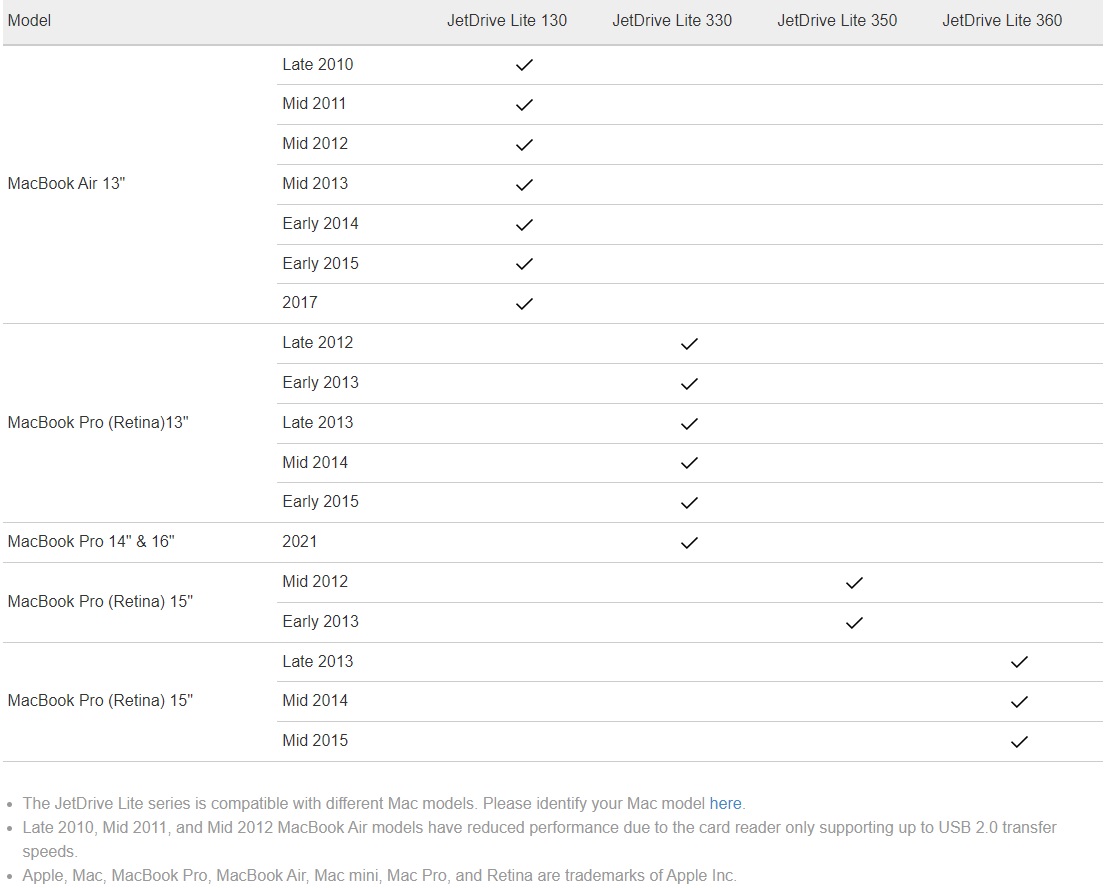
Task: Click the MacBook Pro (Retina)13" row label
Action: (98, 423)
